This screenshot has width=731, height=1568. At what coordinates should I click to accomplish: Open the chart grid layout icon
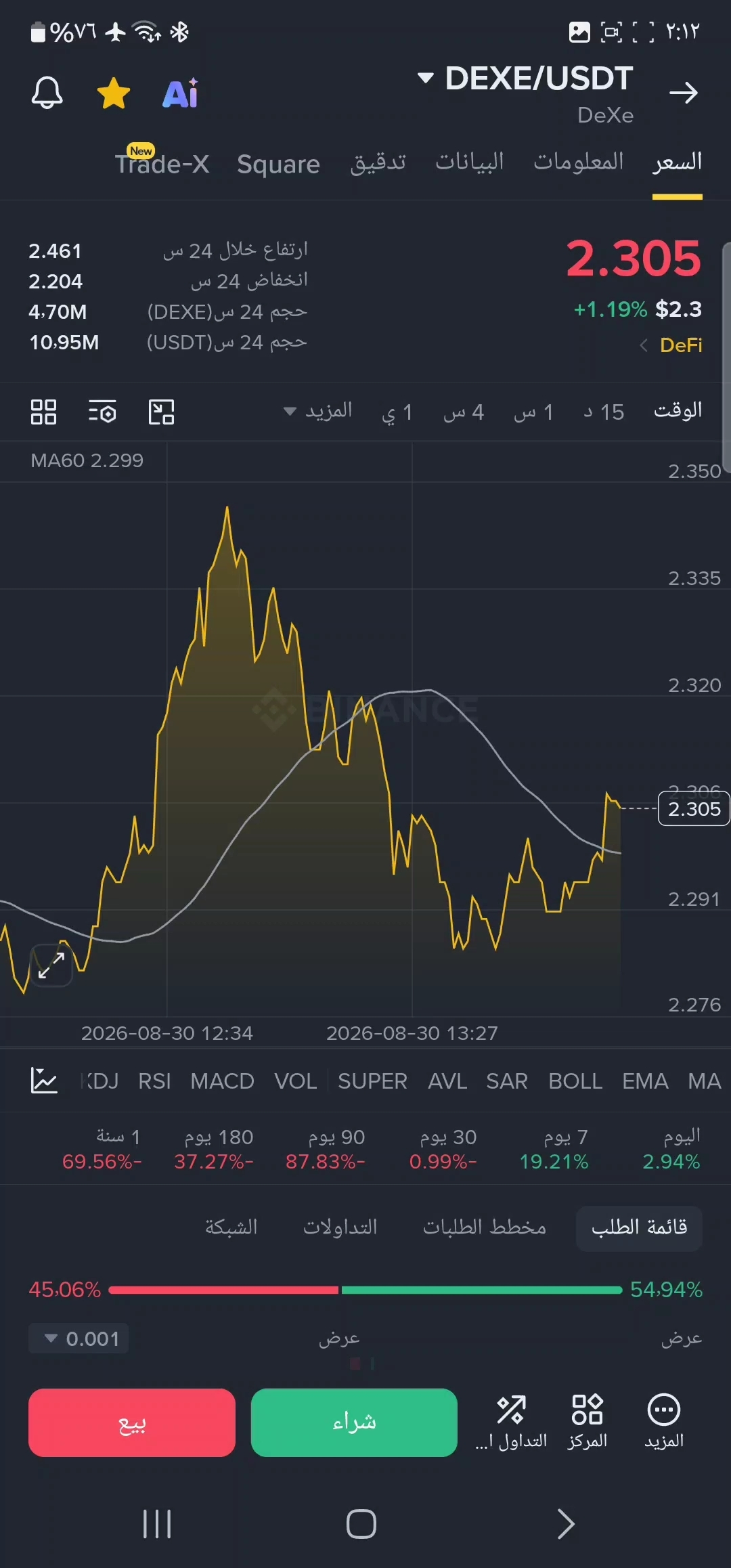pos(43,412)
